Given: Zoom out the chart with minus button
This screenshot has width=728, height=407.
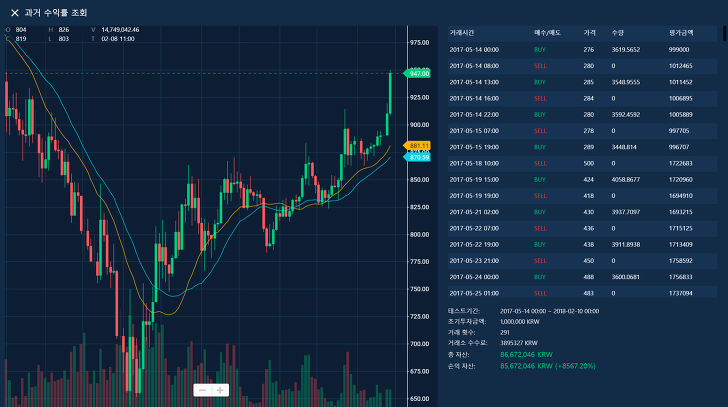Looking at the screenshot, I should pos(202,390).
